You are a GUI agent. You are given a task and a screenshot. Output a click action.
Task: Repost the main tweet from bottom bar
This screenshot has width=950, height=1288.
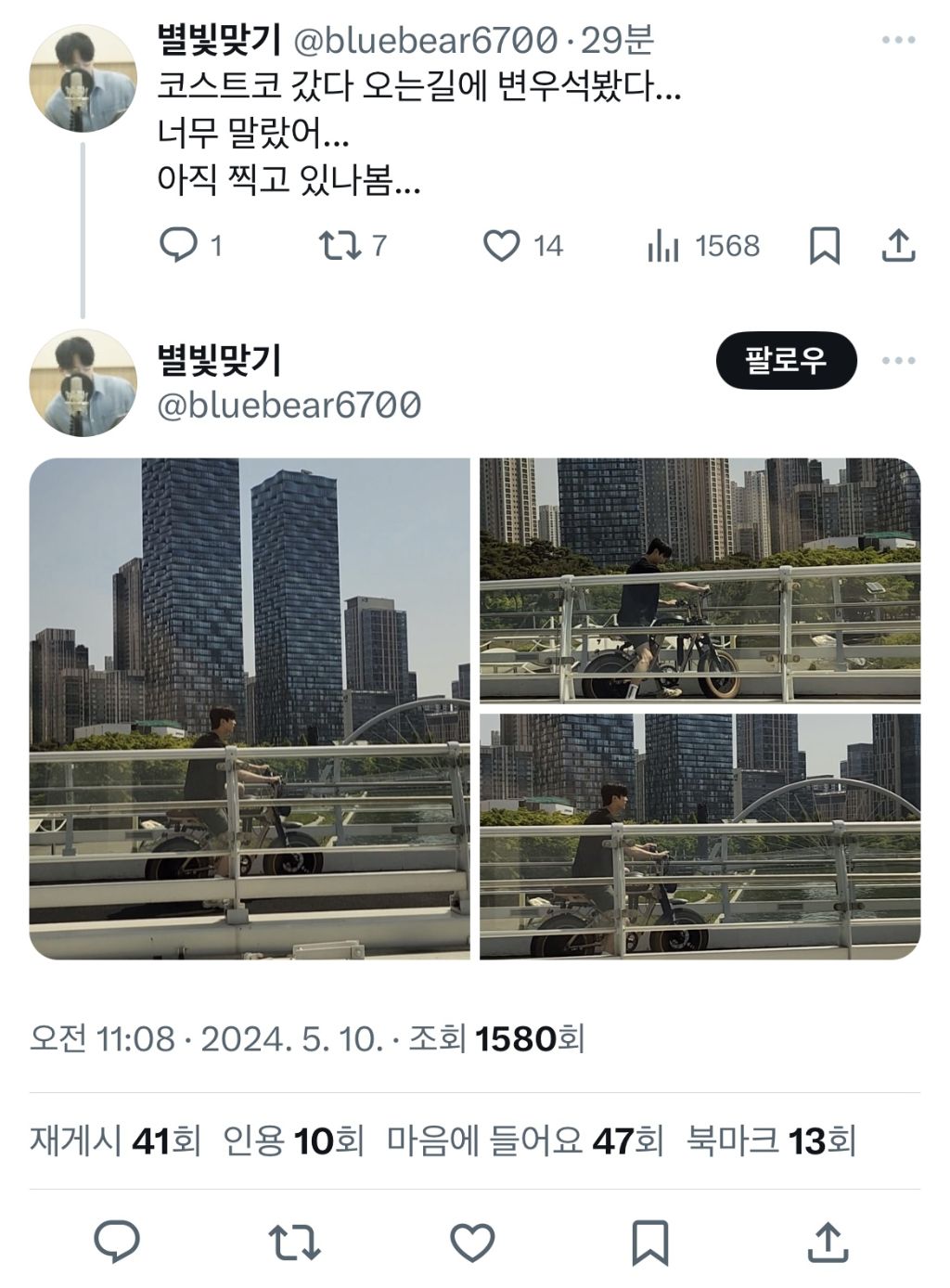294,1242
